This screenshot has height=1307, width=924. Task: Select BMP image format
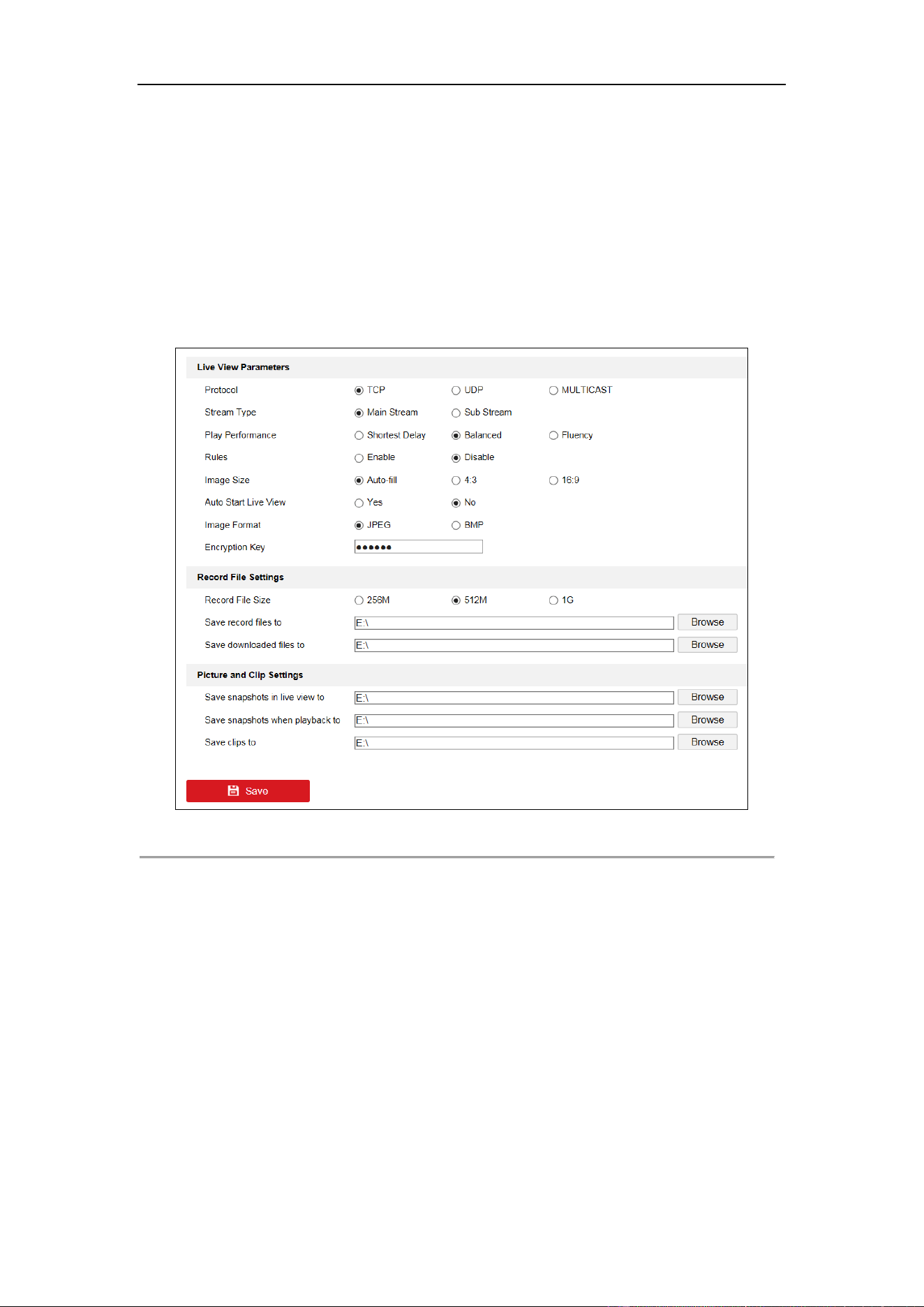coord(456,525)
